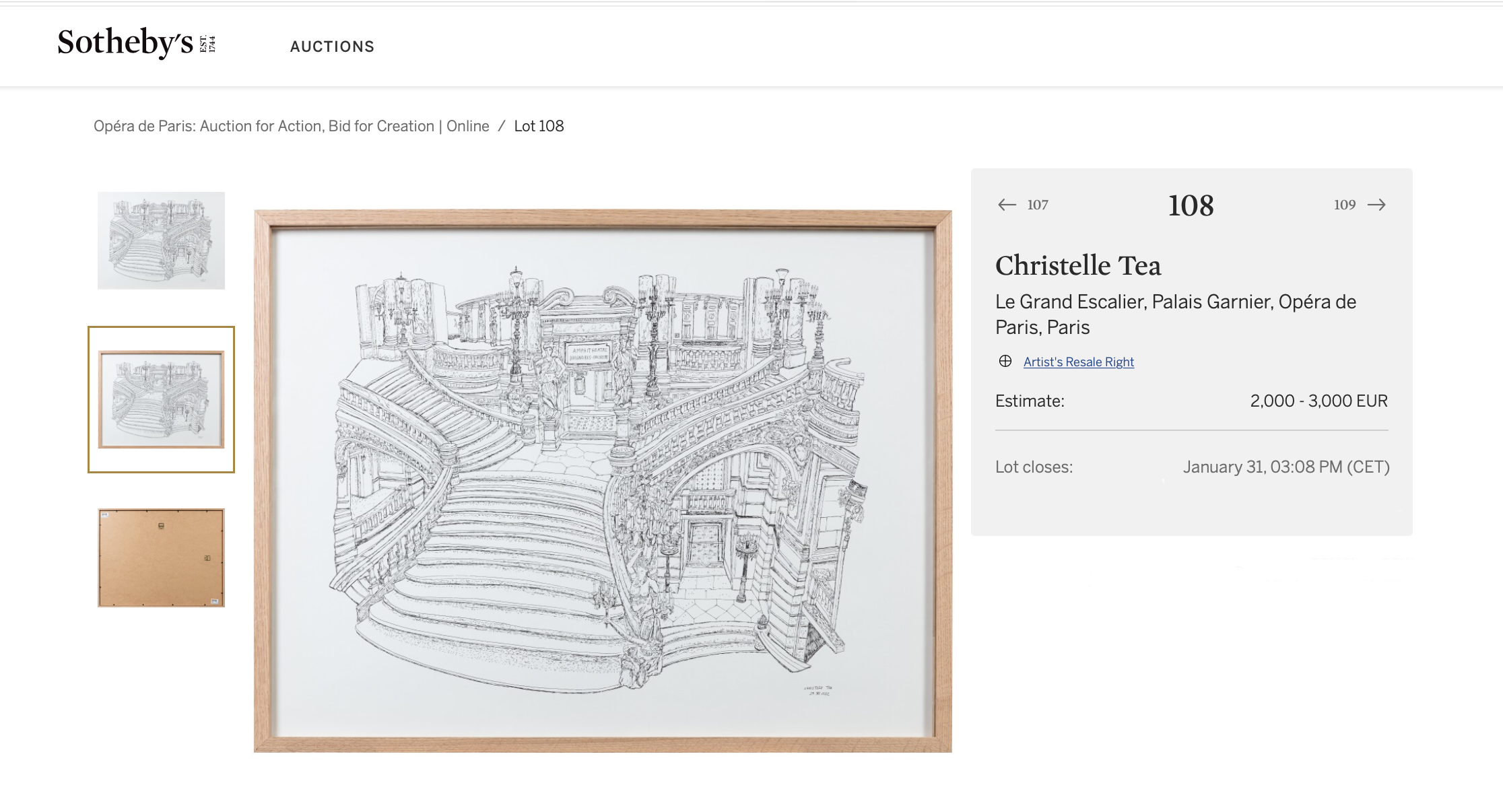Viewport: 1503px width, 812px height.
Task: Open the AUCTIONS menu
Action: pos(332,46)
